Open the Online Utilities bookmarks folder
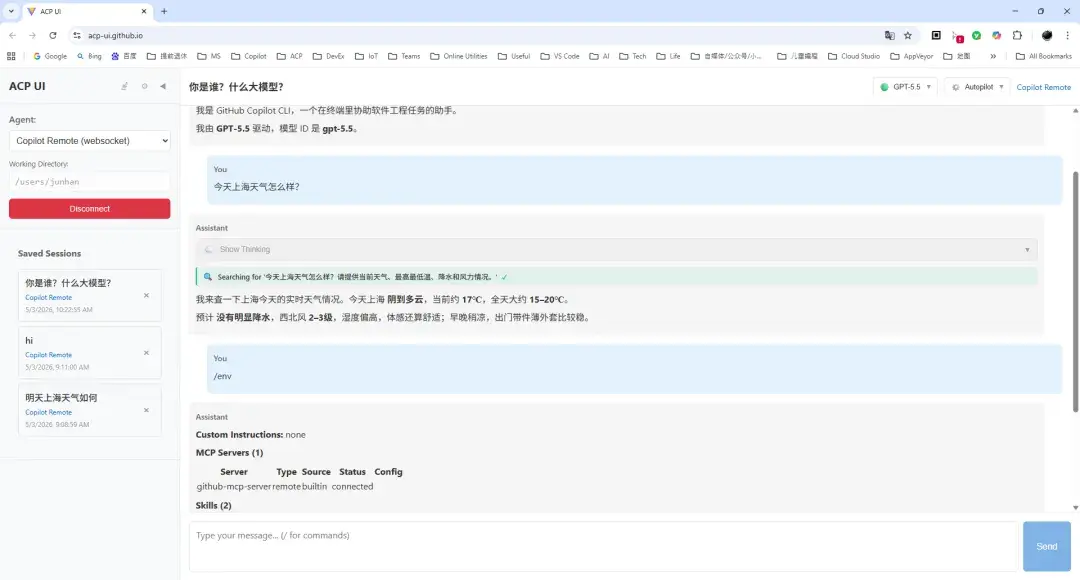Viewport: 1080px width, 580px height. 458,56
